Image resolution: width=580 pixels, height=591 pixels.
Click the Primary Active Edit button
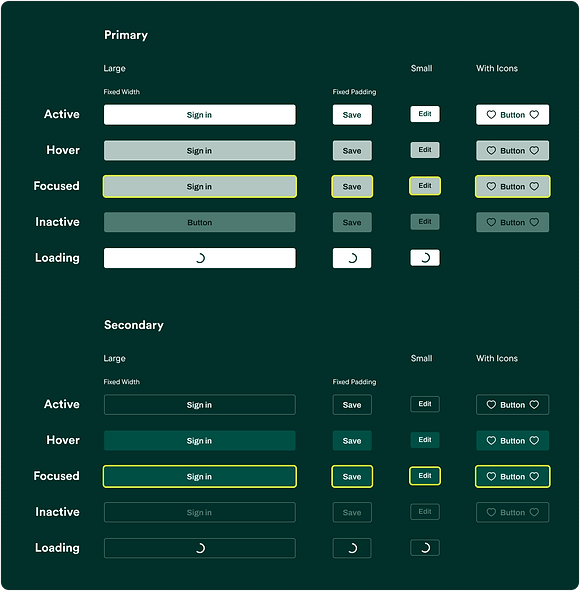pos(425,114)
